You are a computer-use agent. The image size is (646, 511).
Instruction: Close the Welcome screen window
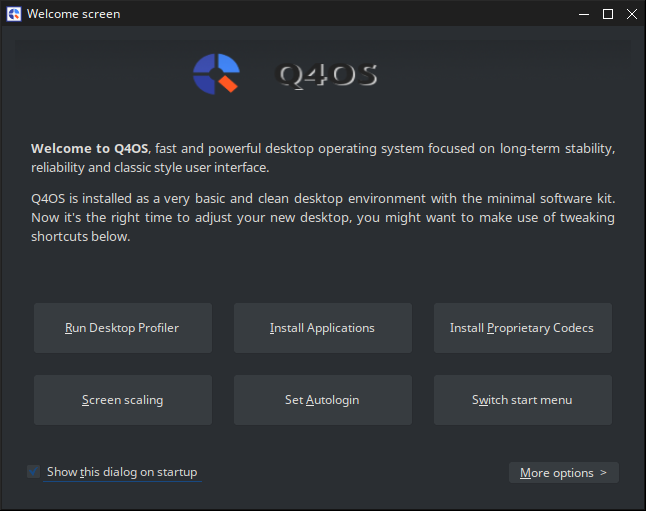(x=632, y=14)
